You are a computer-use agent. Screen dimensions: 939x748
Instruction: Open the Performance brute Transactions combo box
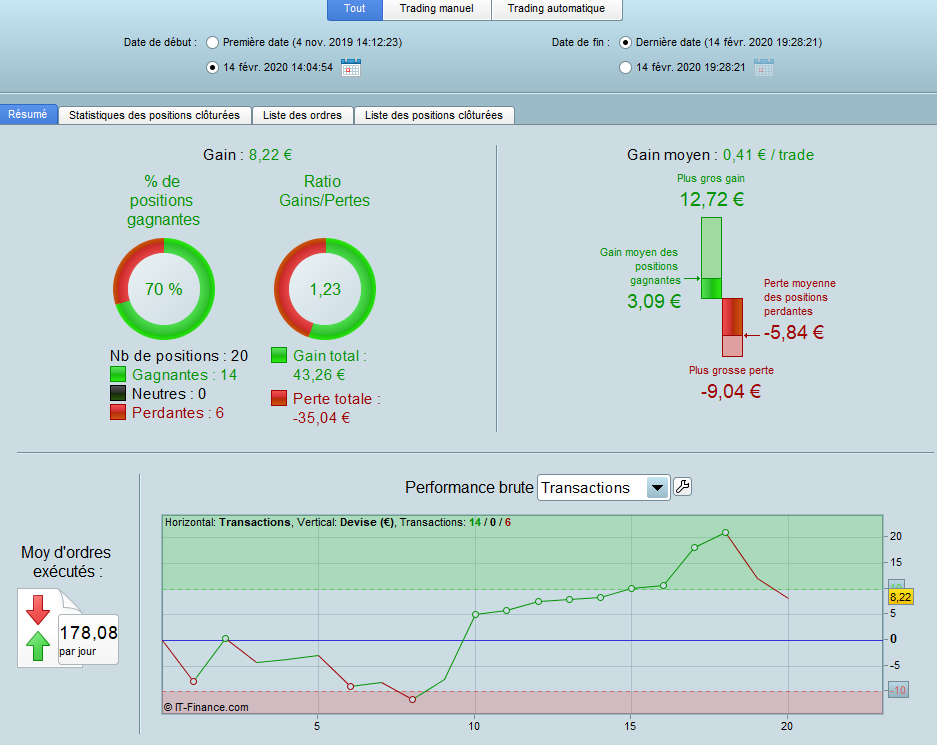(x=604, y=487)
